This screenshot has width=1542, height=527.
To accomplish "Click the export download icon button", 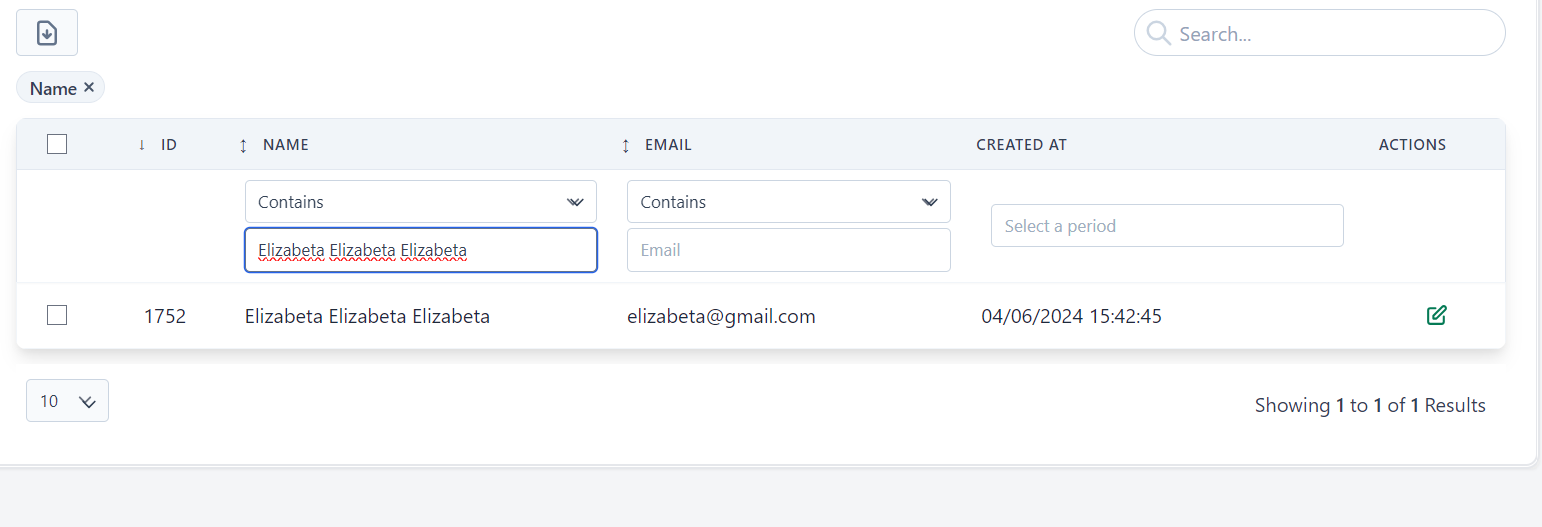I will click(x=47, y=33).
